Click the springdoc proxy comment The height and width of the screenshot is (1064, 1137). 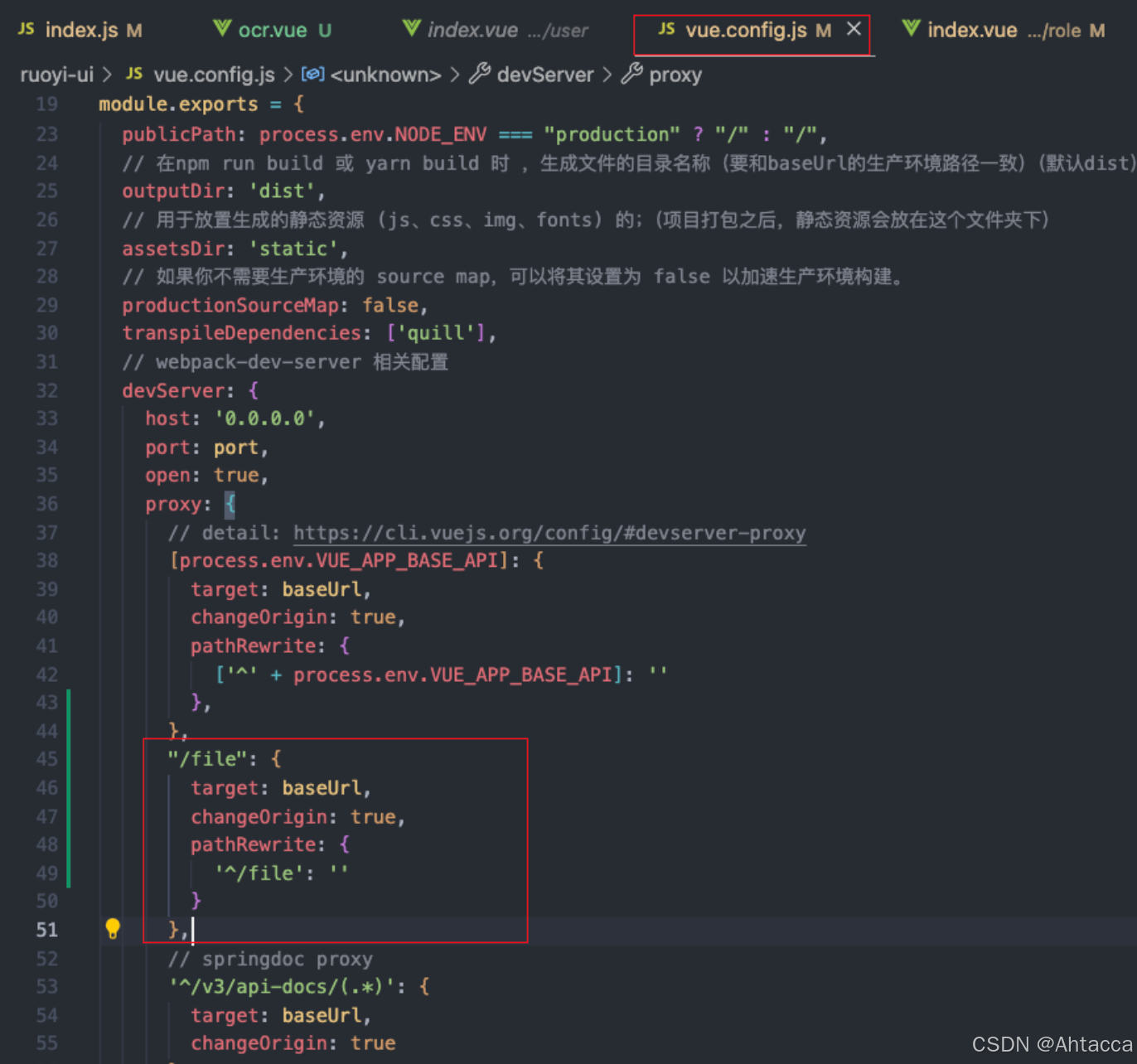coord(270,960)
